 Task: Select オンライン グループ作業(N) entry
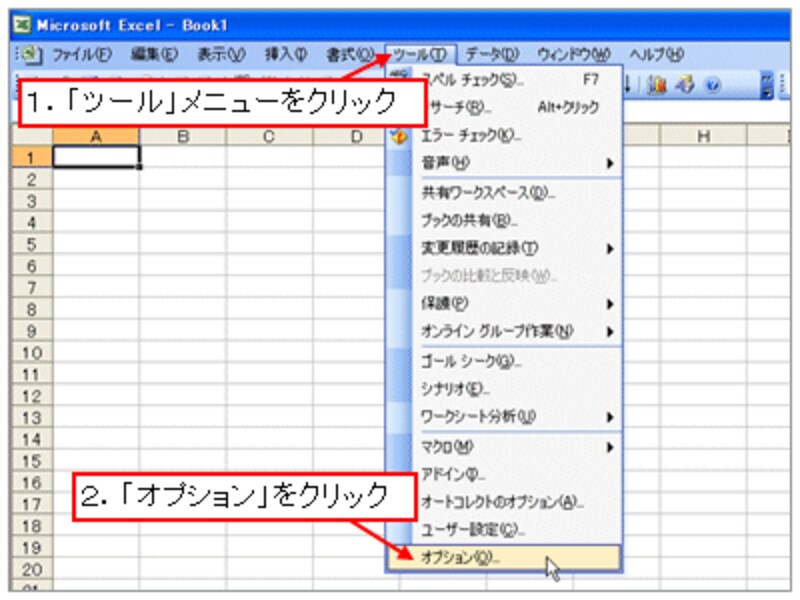(x=504, y=332)
